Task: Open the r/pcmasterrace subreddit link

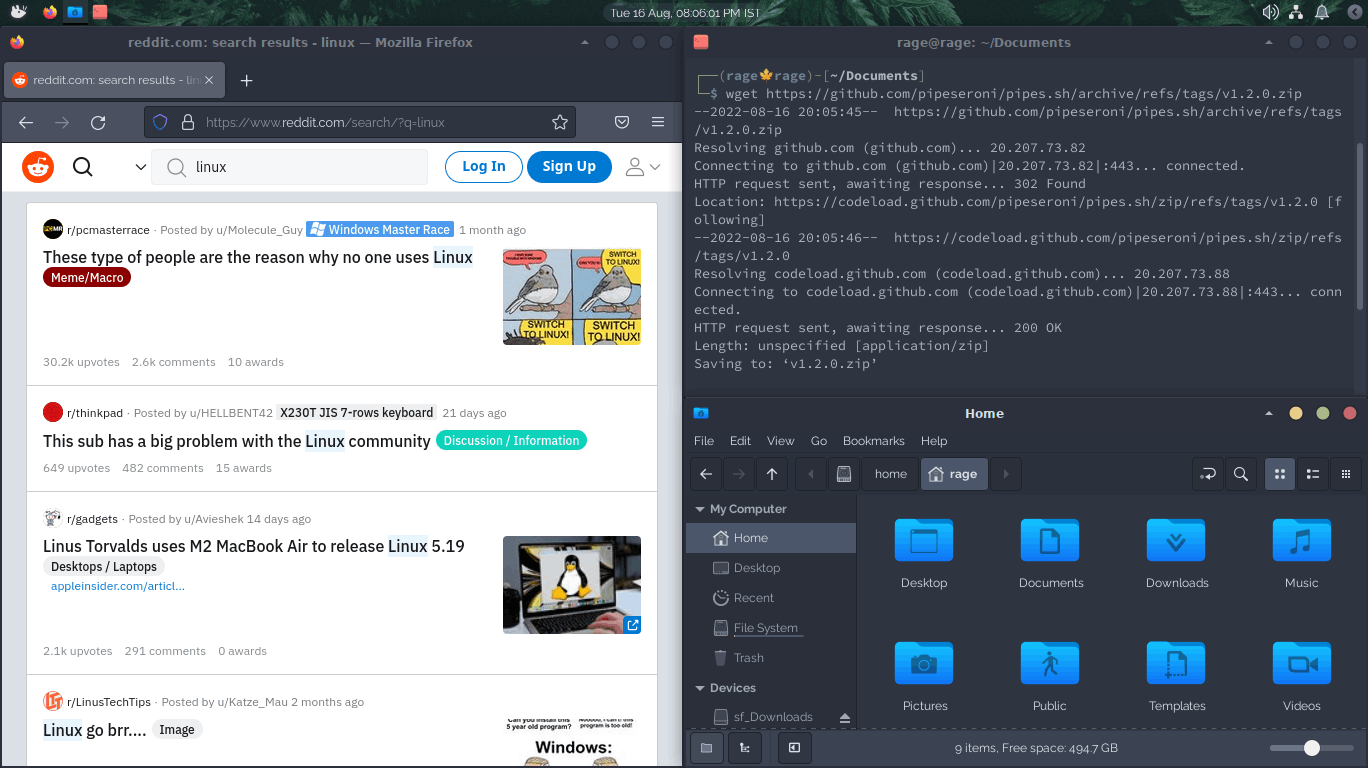Action: [x=108, y=230]
